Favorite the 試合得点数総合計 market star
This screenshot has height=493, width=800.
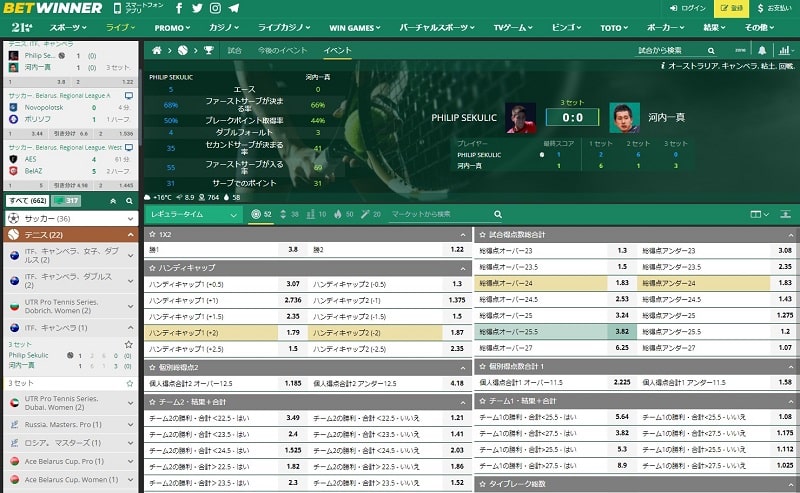[x=482, y=234]
